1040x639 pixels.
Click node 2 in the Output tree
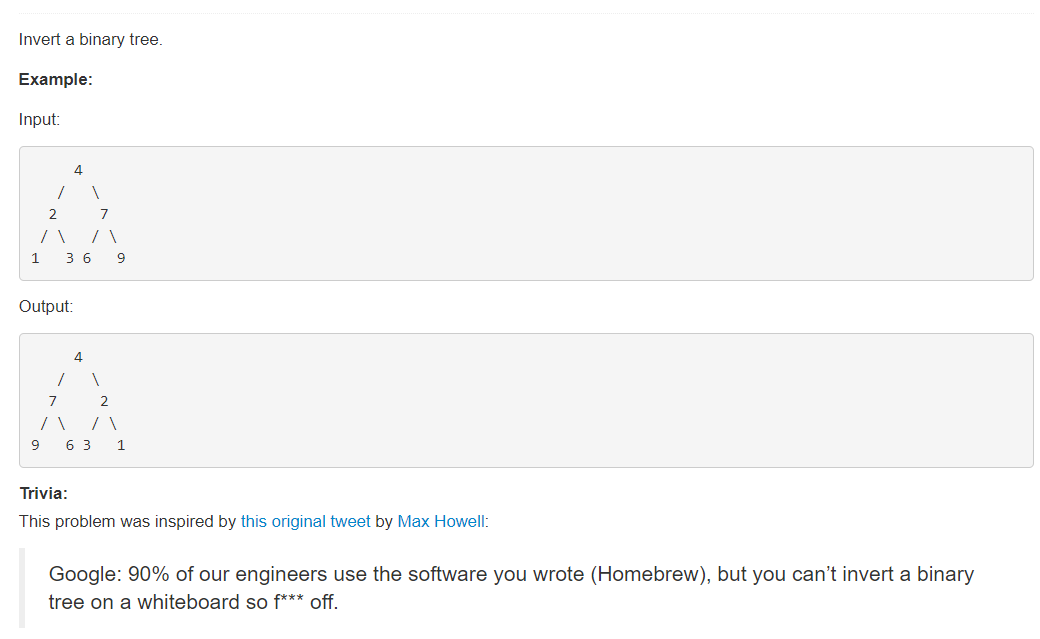coord(104,401)
